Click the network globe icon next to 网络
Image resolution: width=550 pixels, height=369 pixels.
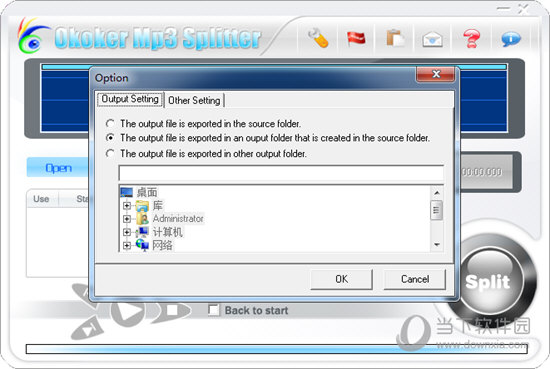(x=142, y=245)
